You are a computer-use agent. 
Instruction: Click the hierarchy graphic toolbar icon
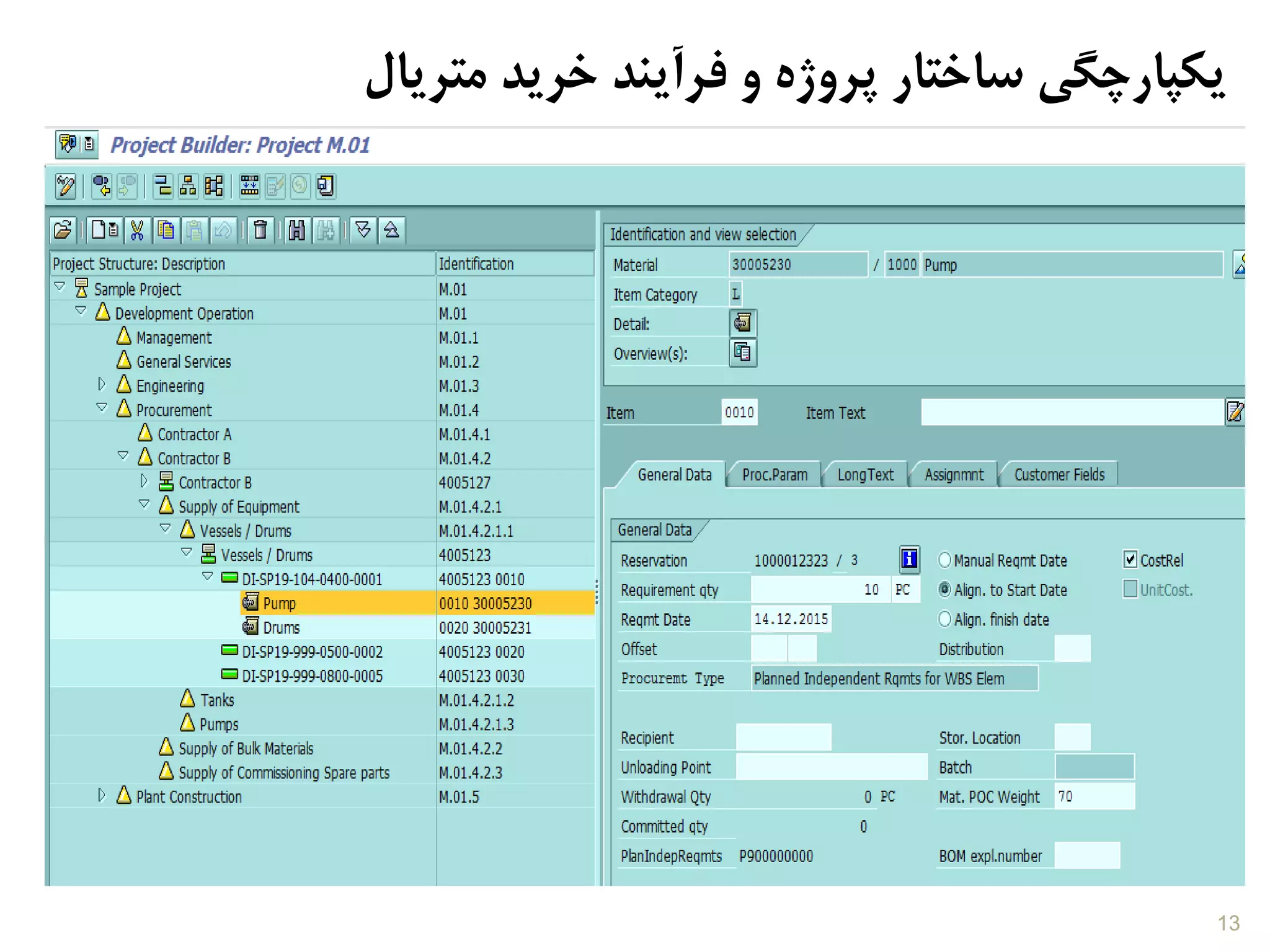pyautogui.click(x=188, y=186)
